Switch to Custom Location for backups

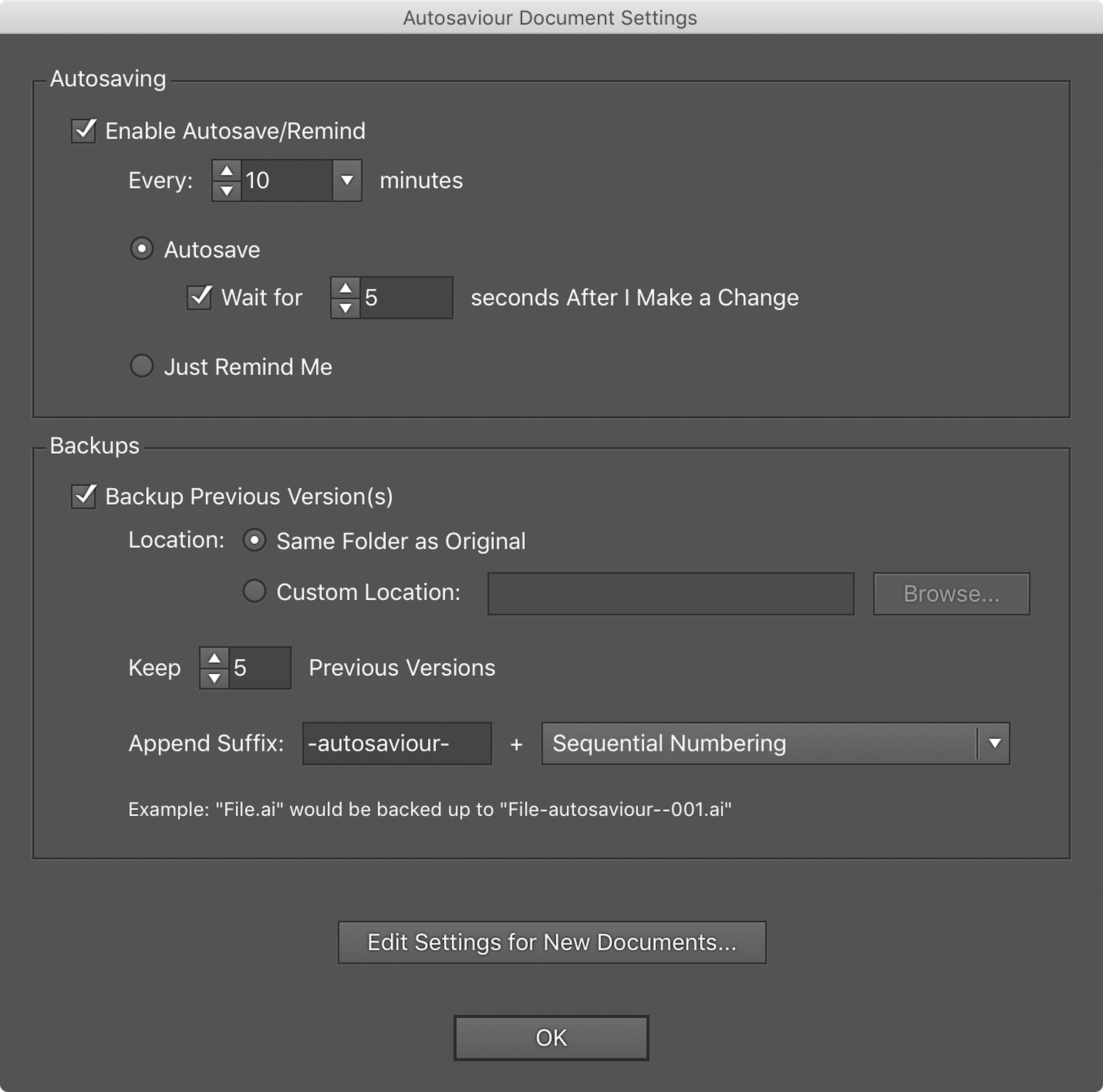point(255,592)
